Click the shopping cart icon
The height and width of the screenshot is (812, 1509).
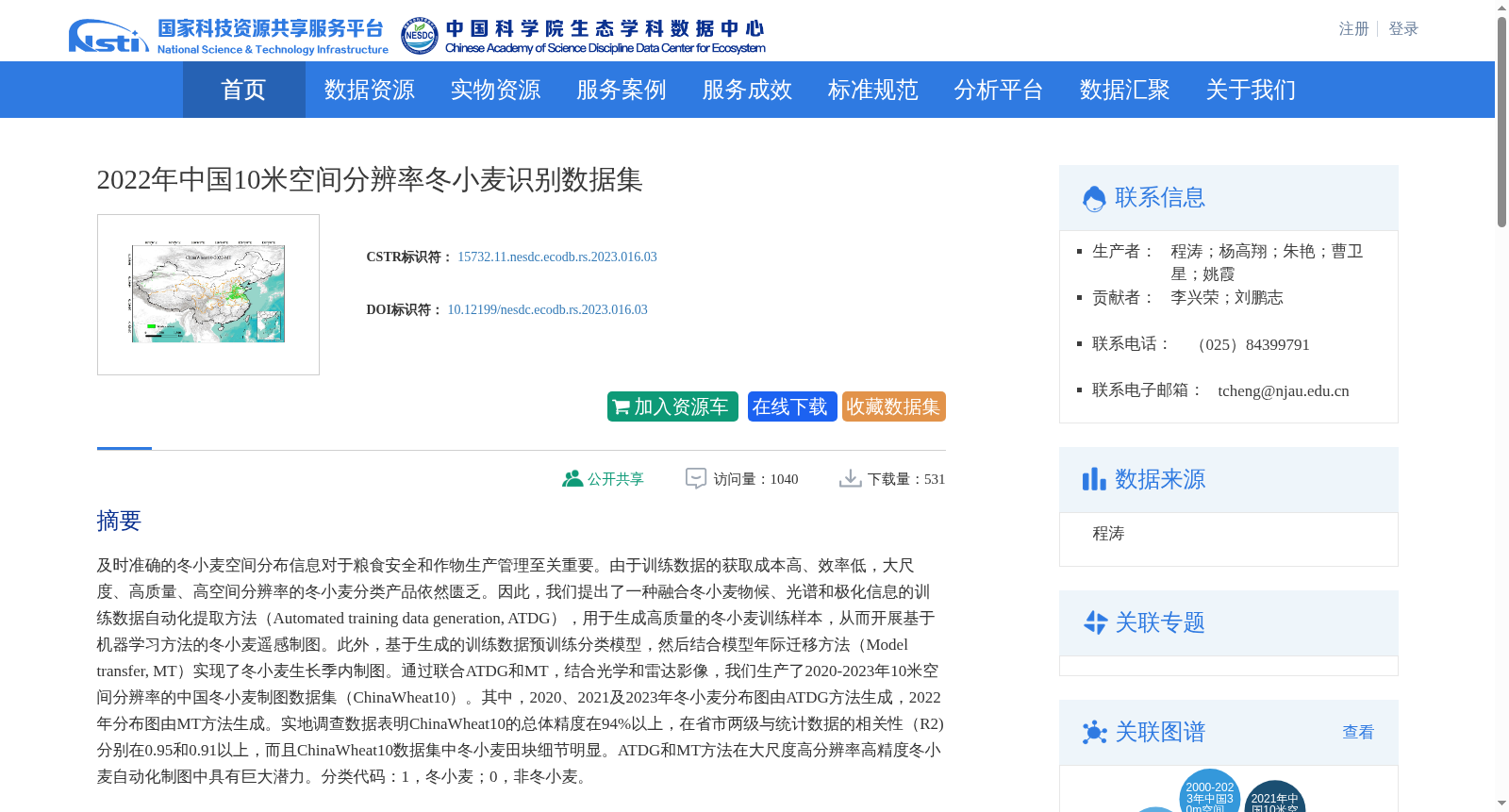(x=622, y=407)
